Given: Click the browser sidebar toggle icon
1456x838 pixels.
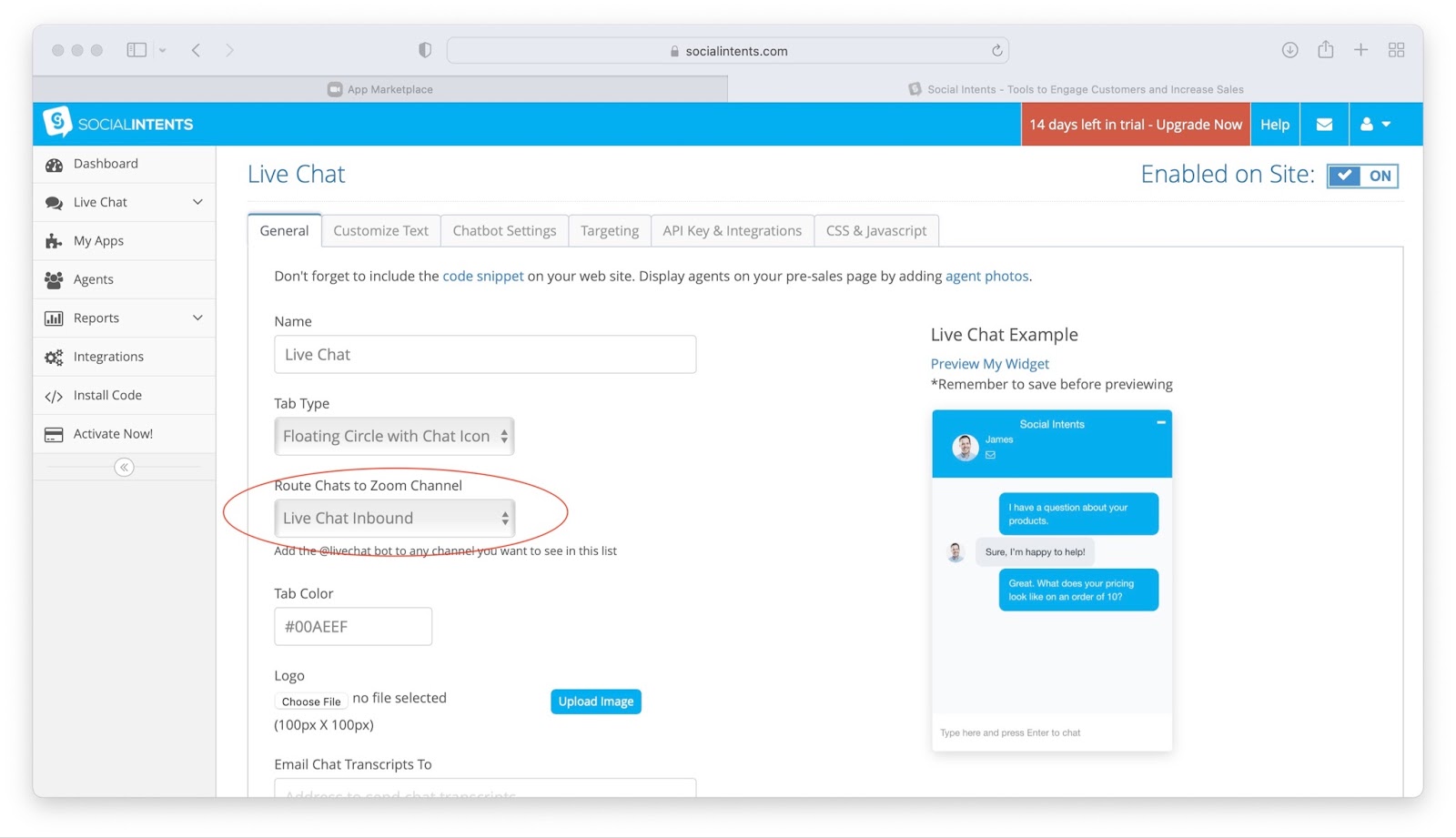Looking at the screenshot, I should pos(136,50).
